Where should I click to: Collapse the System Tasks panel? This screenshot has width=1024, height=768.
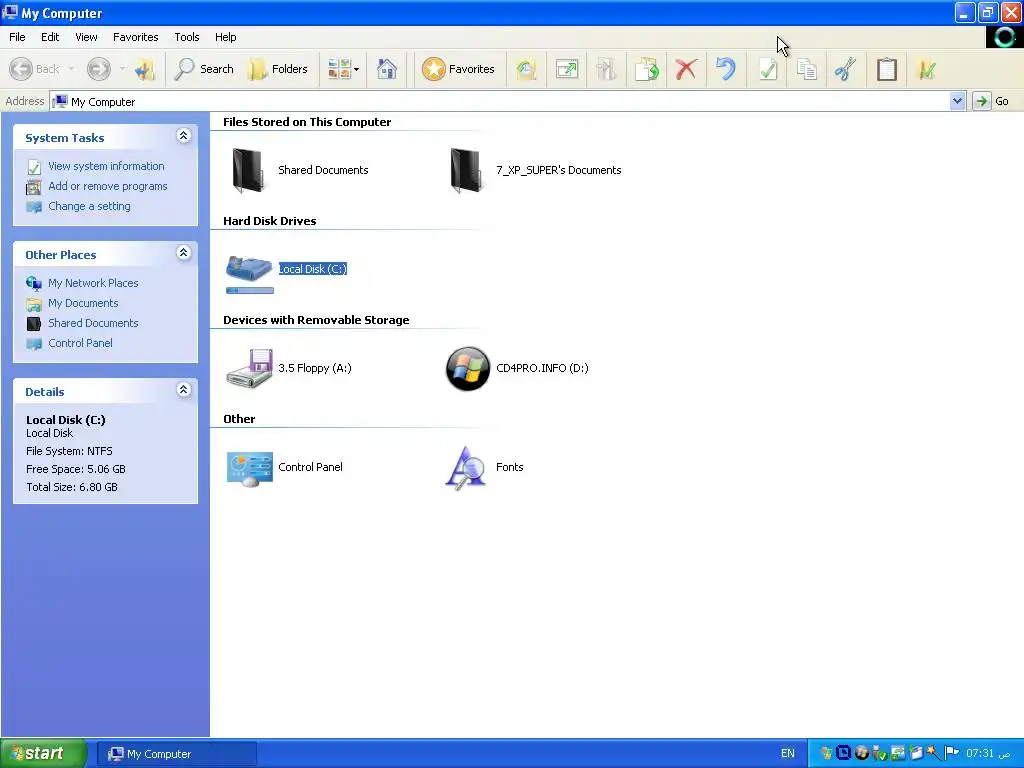click(184, 136)
